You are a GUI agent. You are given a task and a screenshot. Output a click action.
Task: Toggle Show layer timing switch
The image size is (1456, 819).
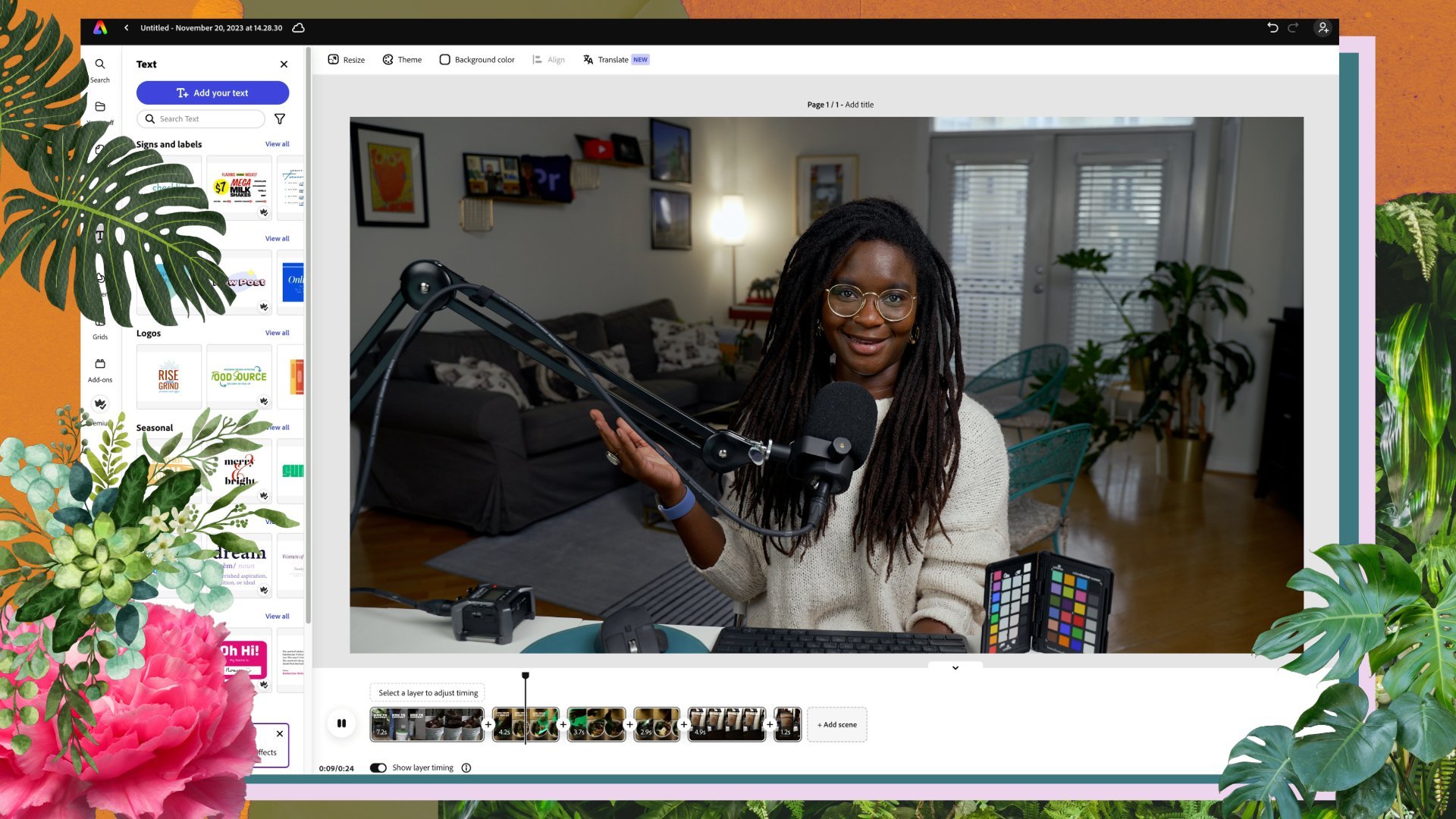point(378,767)
